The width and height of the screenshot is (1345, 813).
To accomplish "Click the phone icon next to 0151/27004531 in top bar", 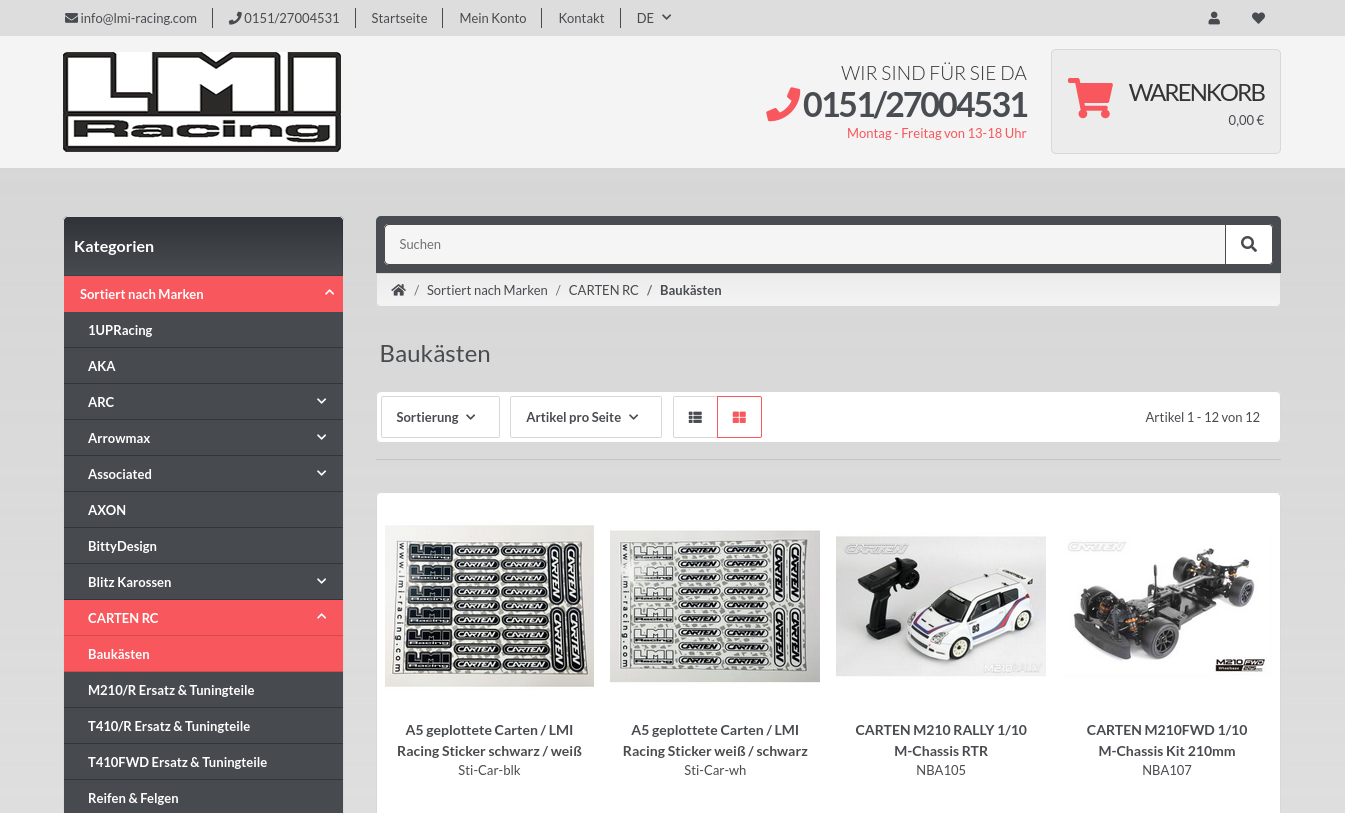I will pyautogui.click(x=235, y=18).
